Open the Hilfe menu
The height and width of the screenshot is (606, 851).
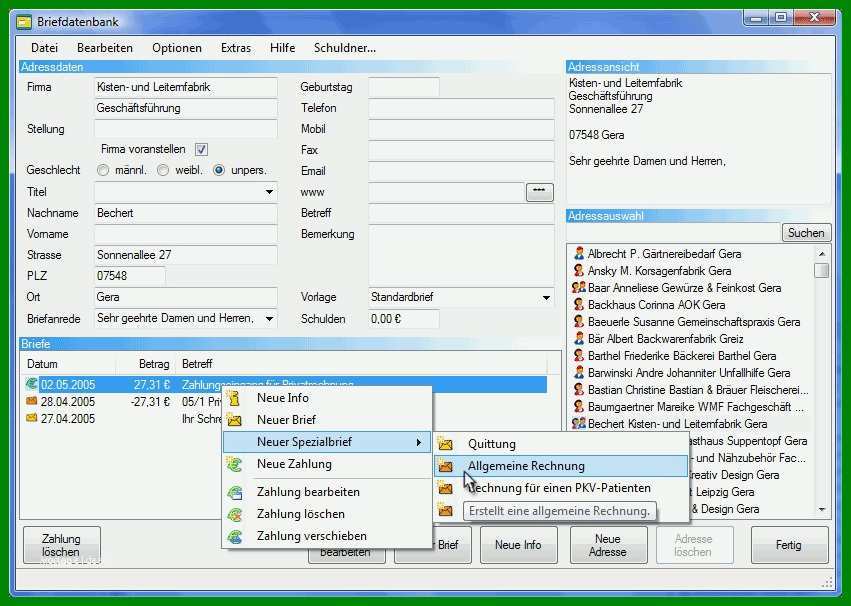[282, 48]
